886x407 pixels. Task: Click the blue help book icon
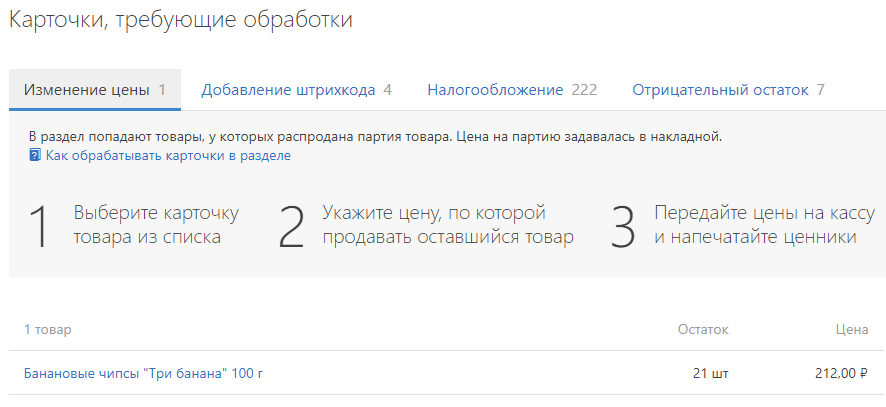(35, 156)
